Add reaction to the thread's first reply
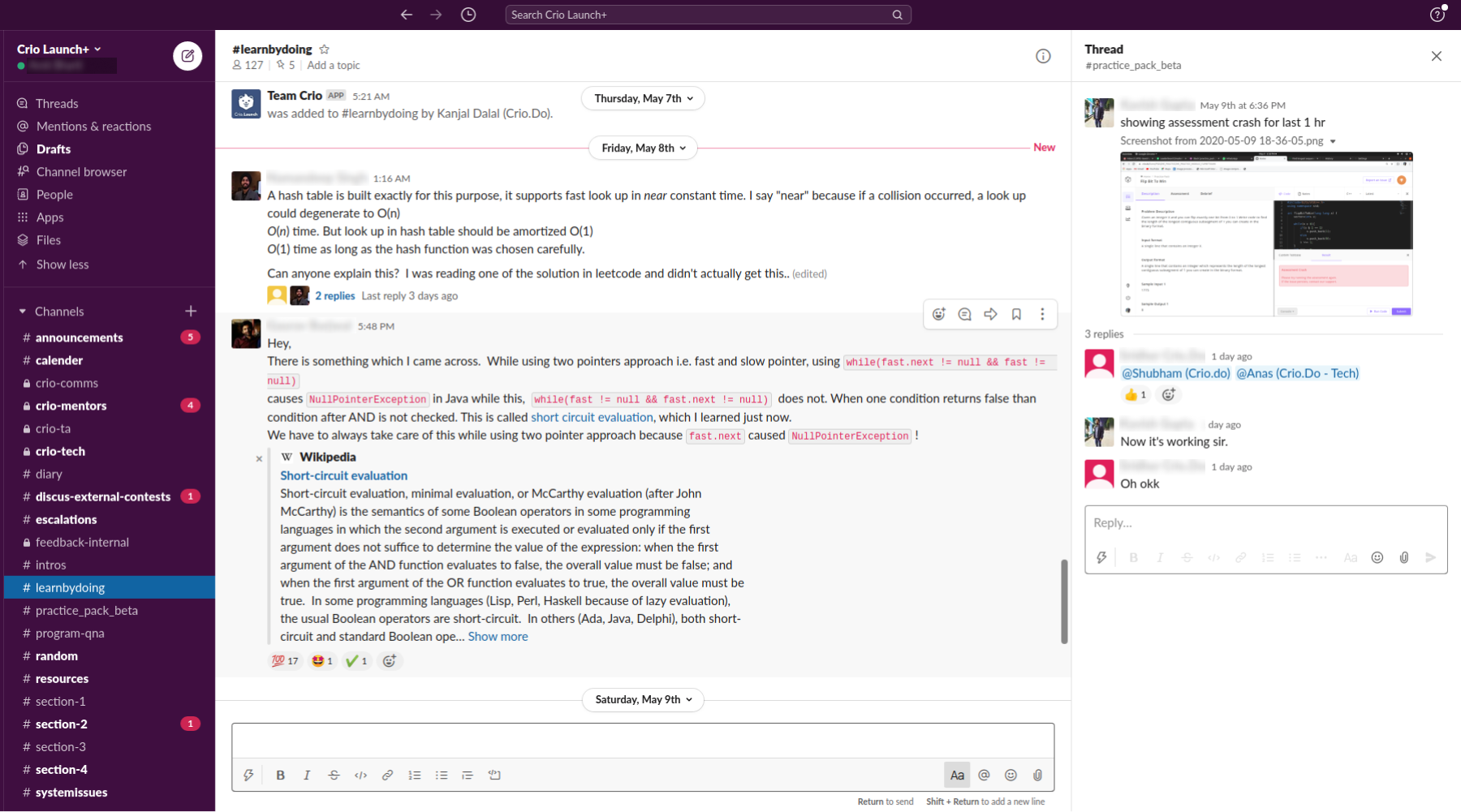 click(1168, 395)
